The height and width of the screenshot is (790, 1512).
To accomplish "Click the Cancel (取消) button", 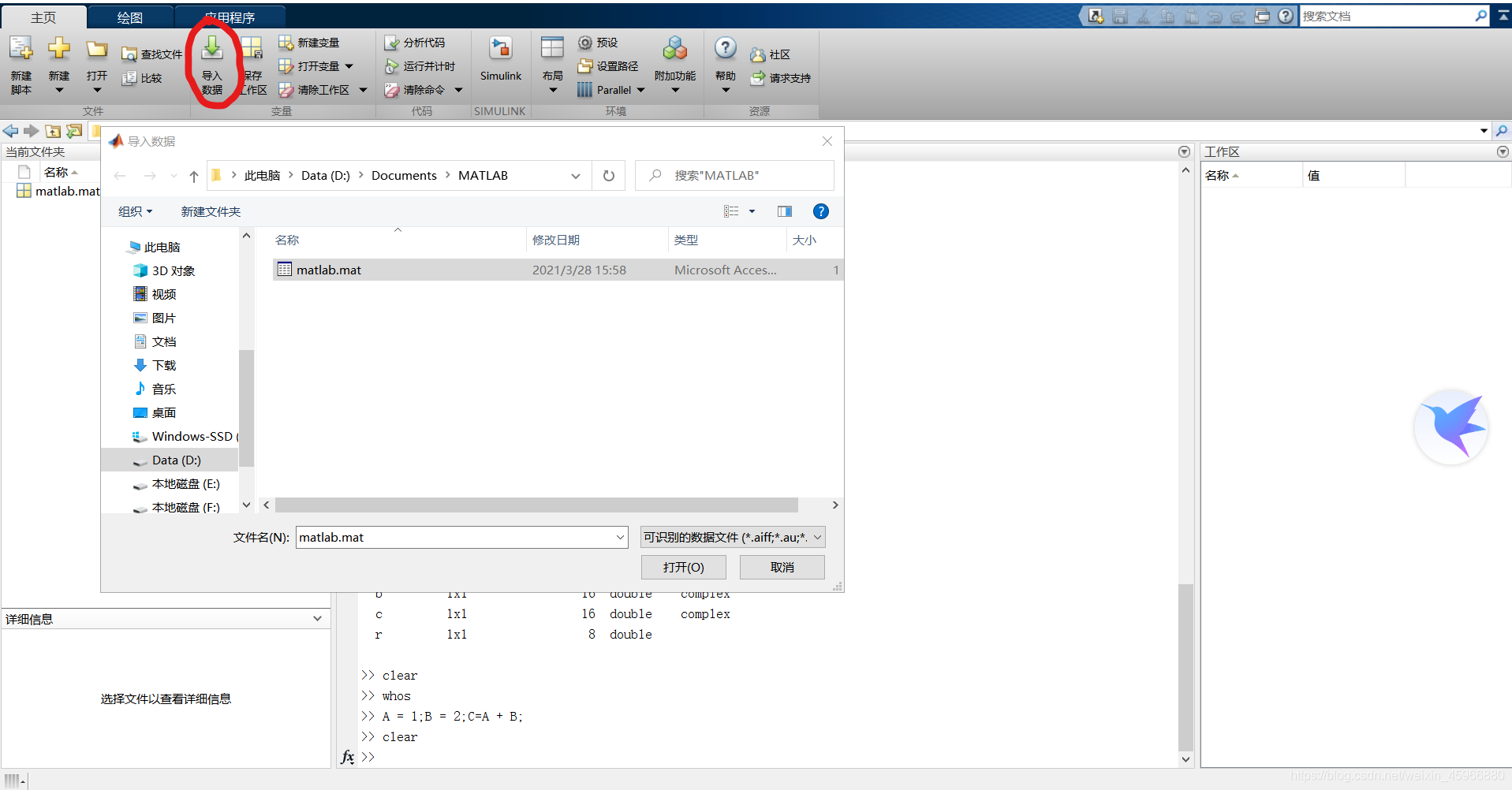I will click(x=782, y=567).
